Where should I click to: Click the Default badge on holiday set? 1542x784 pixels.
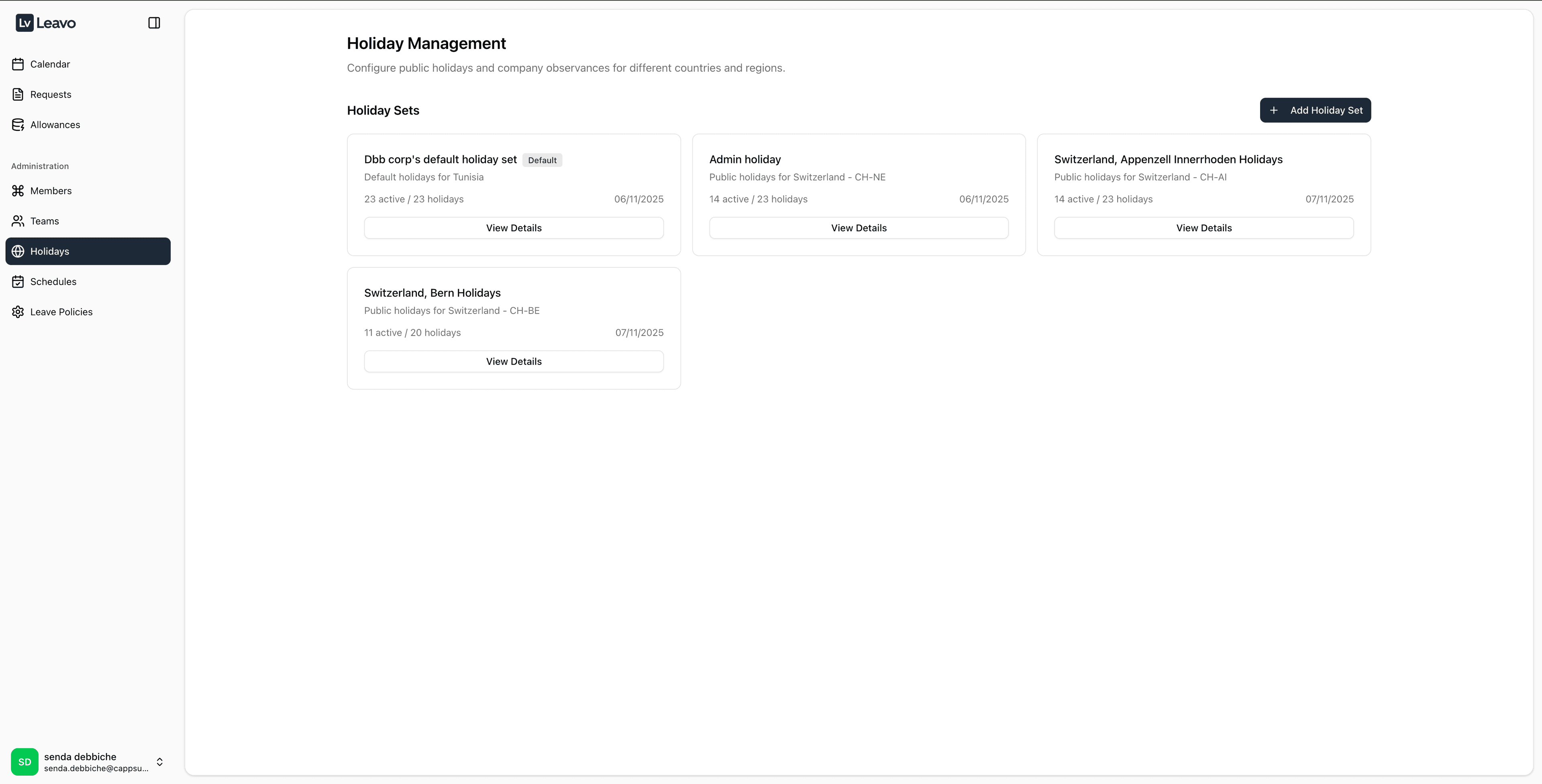pyautogui.click(x=542, y=161)
